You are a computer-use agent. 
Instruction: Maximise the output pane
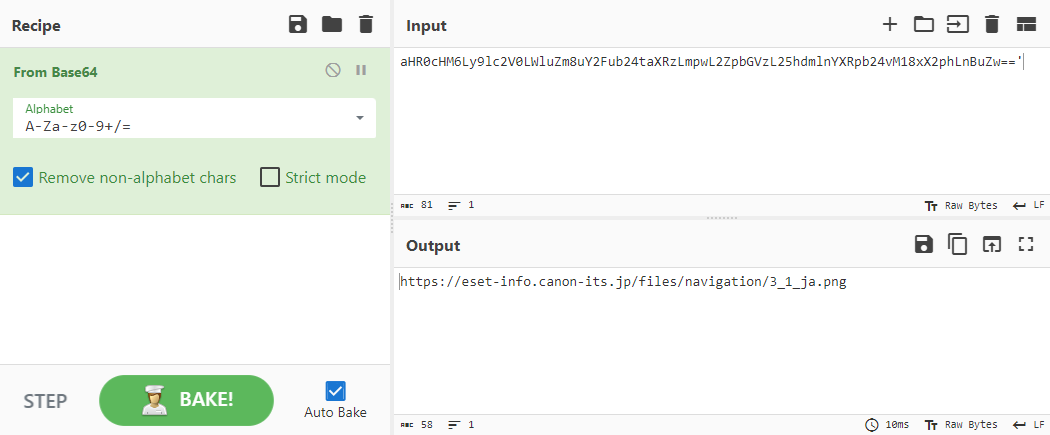pos(1025,244)
